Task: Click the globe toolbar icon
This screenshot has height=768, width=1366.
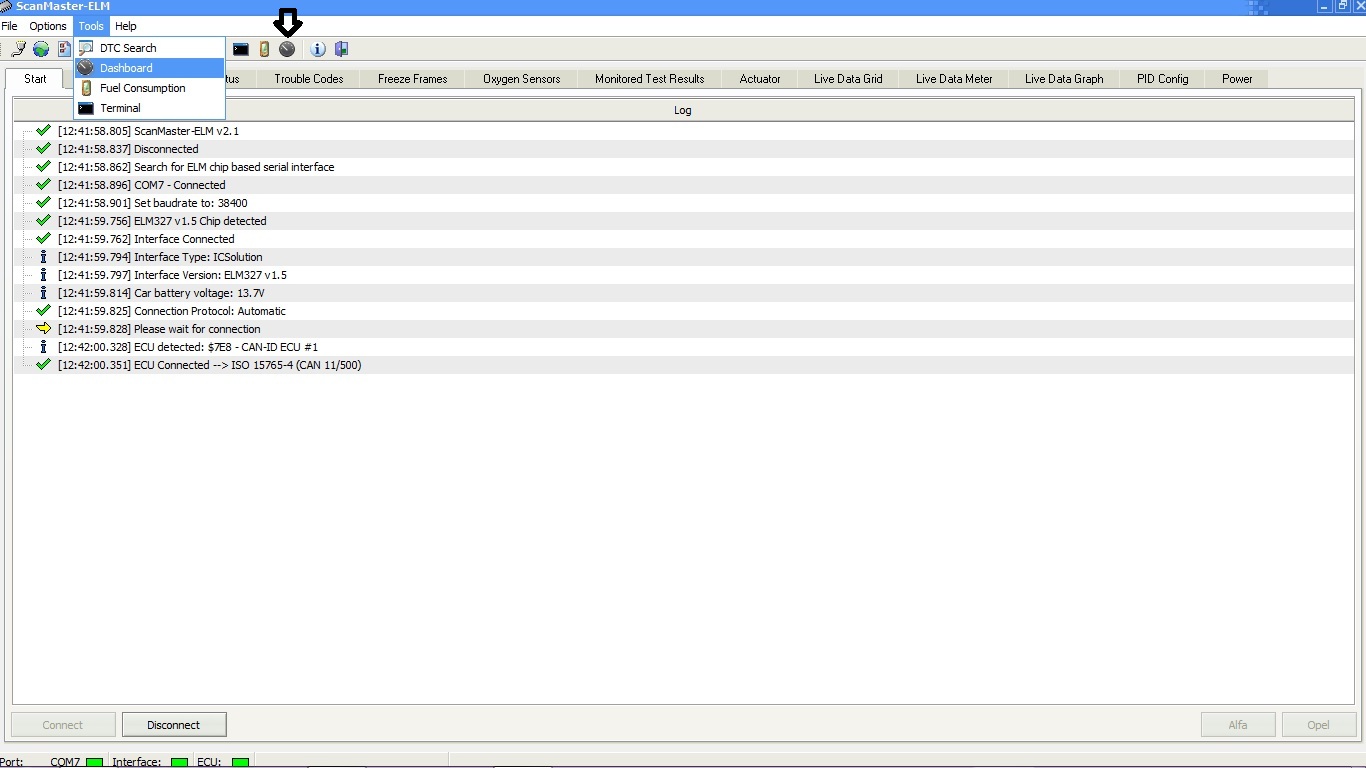Action: pos(40,48)
